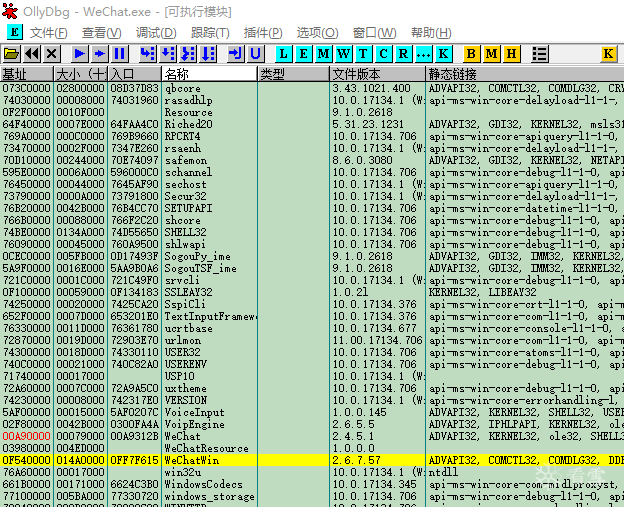Open the 插件(P) plugins menu
The height and width of the screenshot is (507, 624).
pos(263,33)
